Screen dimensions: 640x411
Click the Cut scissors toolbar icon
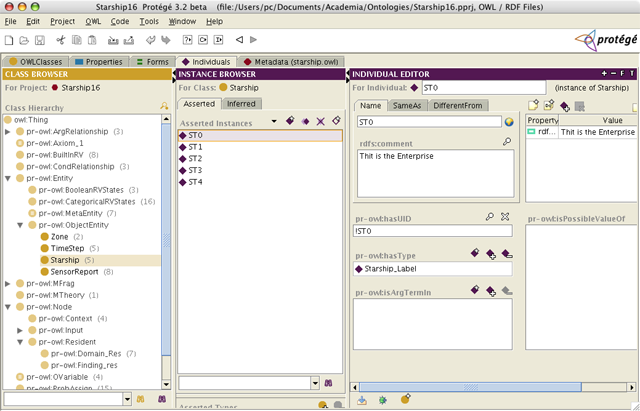(x=60, y=40)
